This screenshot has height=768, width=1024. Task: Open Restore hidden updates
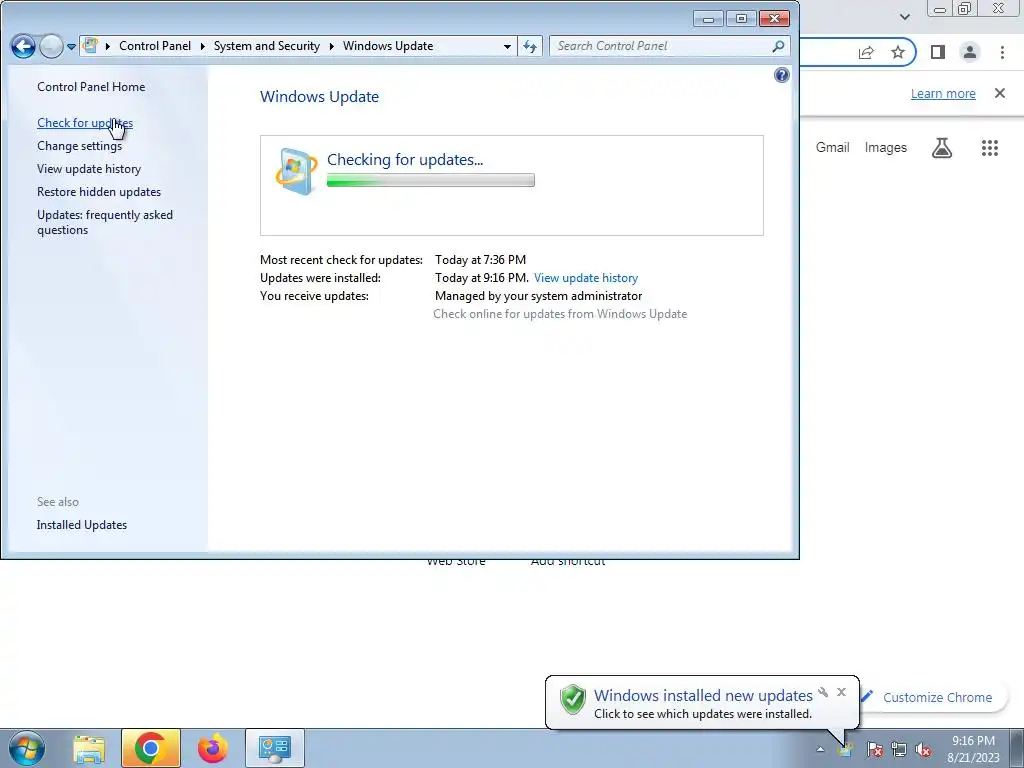(x=99, y=192)
